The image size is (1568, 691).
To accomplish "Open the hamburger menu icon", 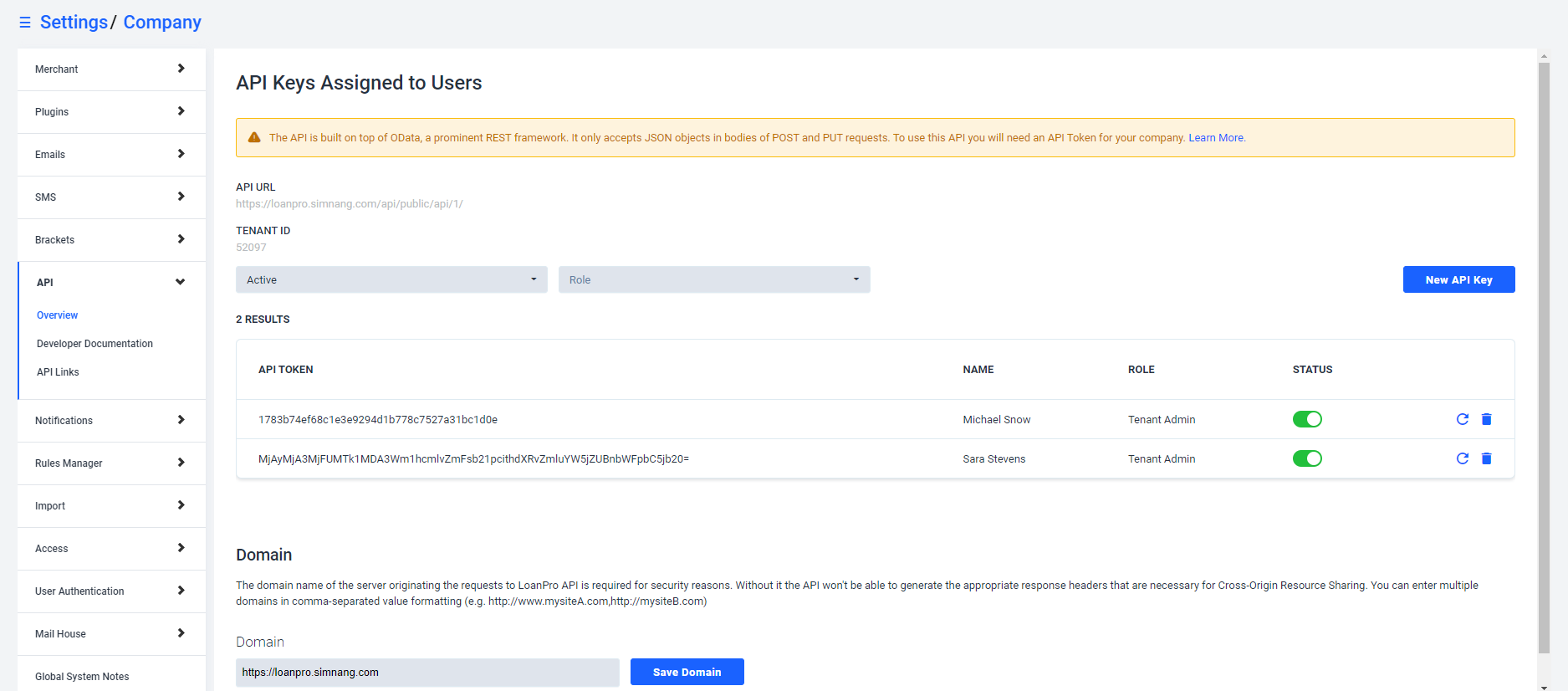I will (25, 23).
